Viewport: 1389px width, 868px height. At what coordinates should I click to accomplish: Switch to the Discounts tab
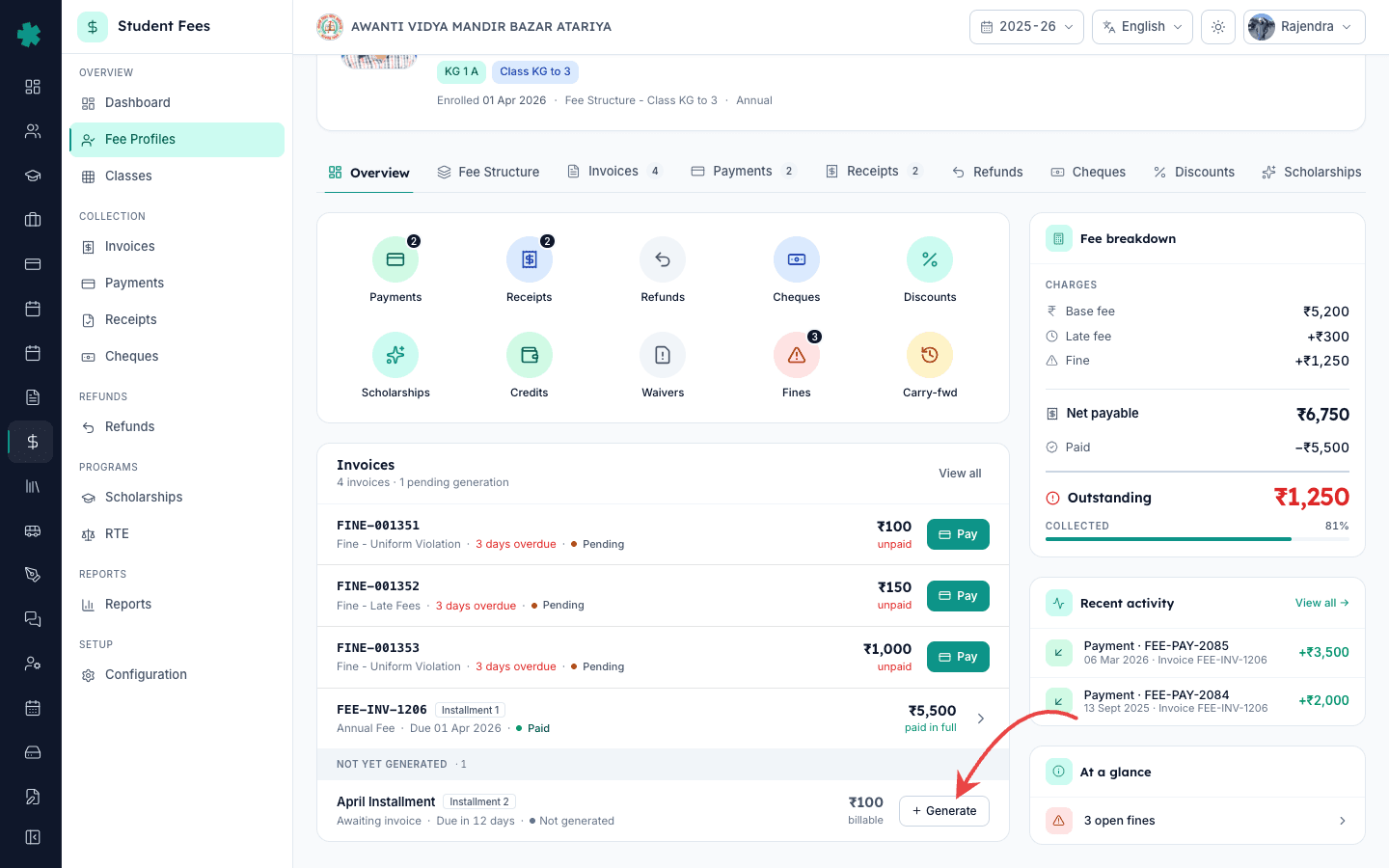pos(1194,172)
